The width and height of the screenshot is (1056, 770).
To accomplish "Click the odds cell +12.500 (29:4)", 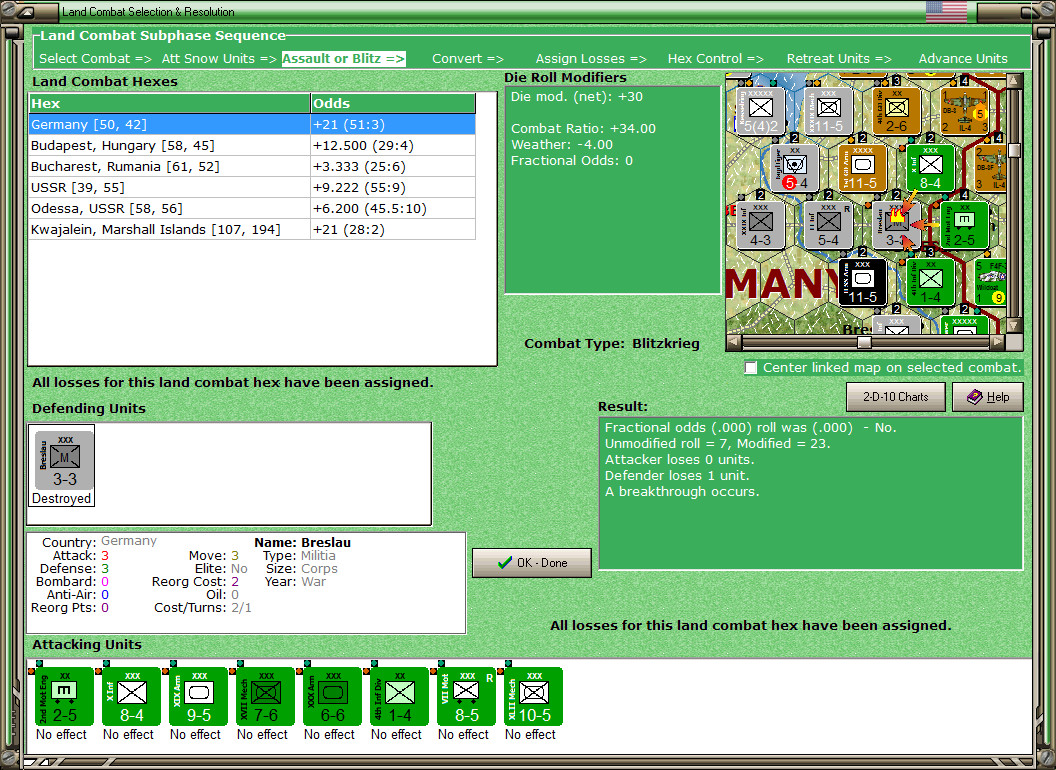I will coord(393,146).
